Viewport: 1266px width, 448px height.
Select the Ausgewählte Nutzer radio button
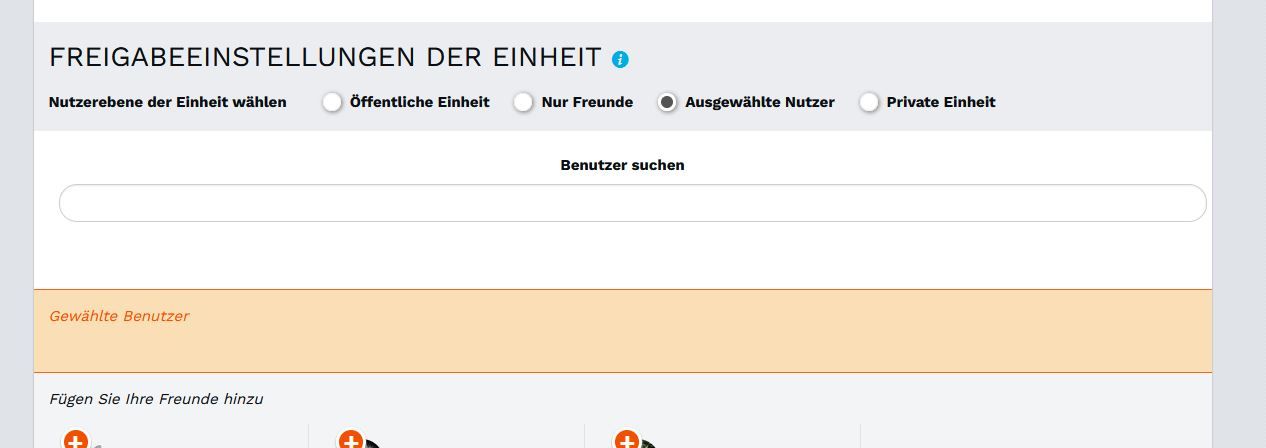point(667,102)
